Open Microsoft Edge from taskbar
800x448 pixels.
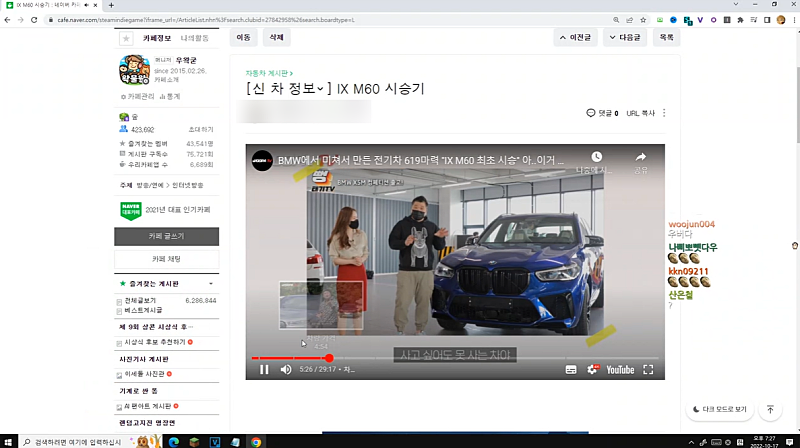tap(173, 442)
